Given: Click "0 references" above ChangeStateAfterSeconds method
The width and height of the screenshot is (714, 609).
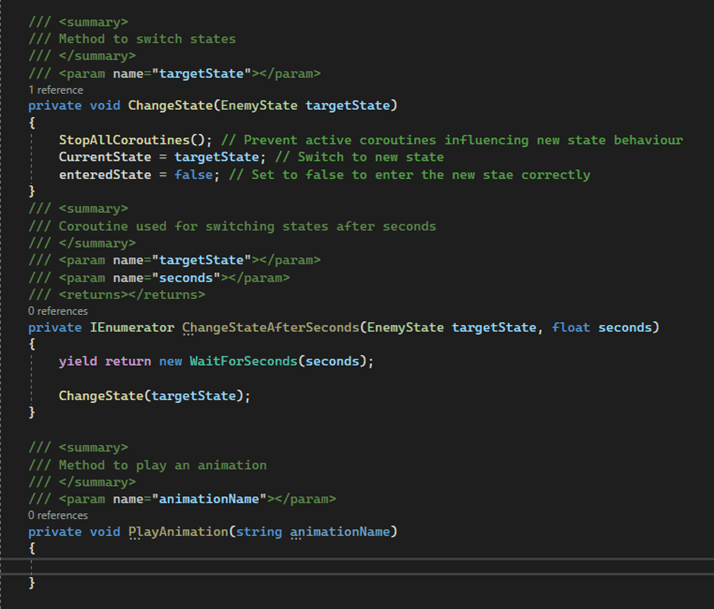Looking at the screenshot, I should coord(60,311).
